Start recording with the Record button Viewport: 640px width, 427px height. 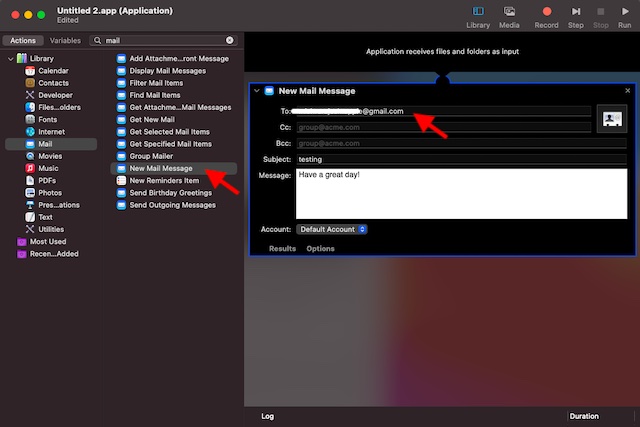(546, 17)
